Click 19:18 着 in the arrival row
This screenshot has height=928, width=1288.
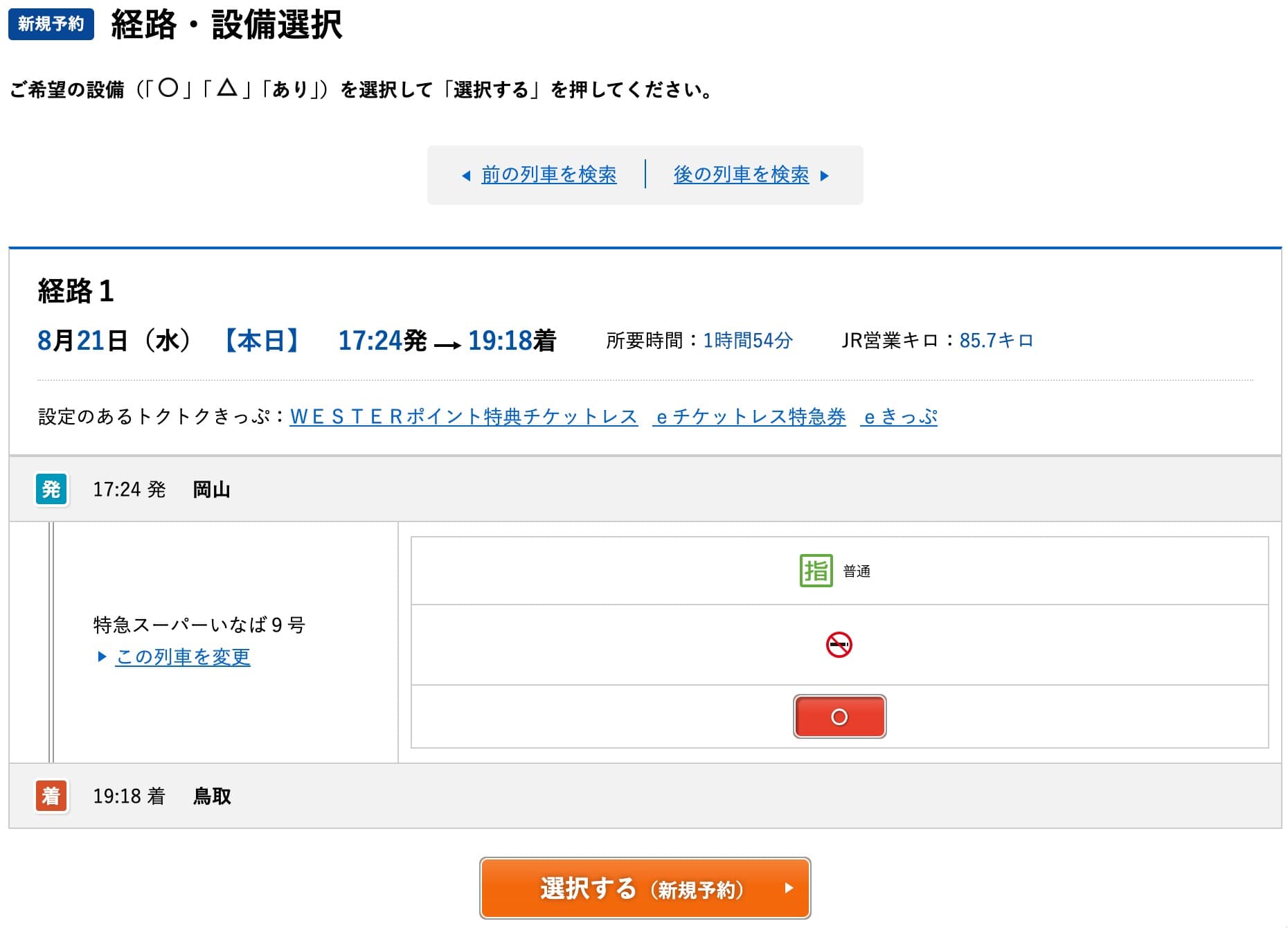click(129, 796)
